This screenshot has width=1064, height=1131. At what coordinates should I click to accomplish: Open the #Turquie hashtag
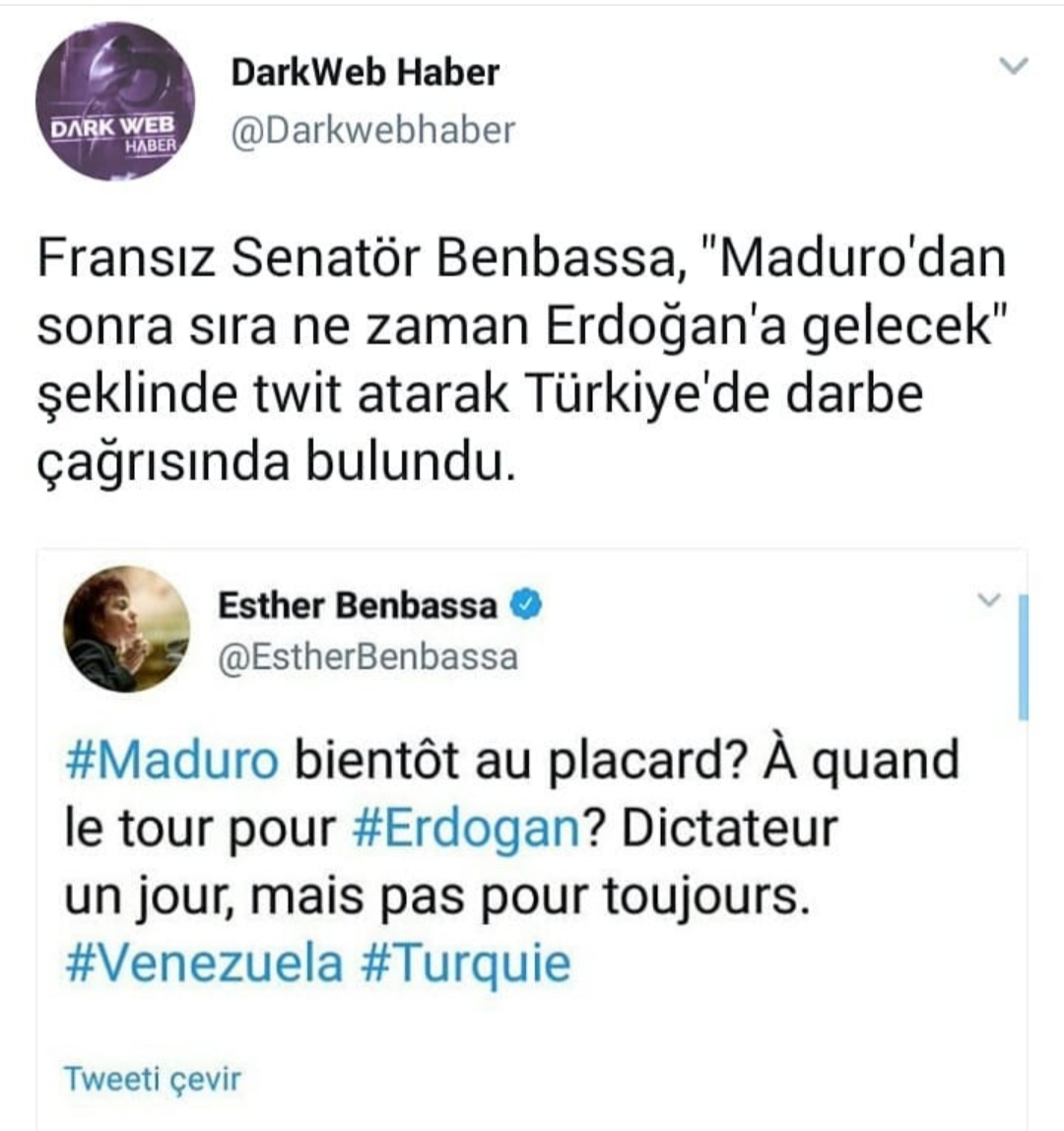(465, 964)
